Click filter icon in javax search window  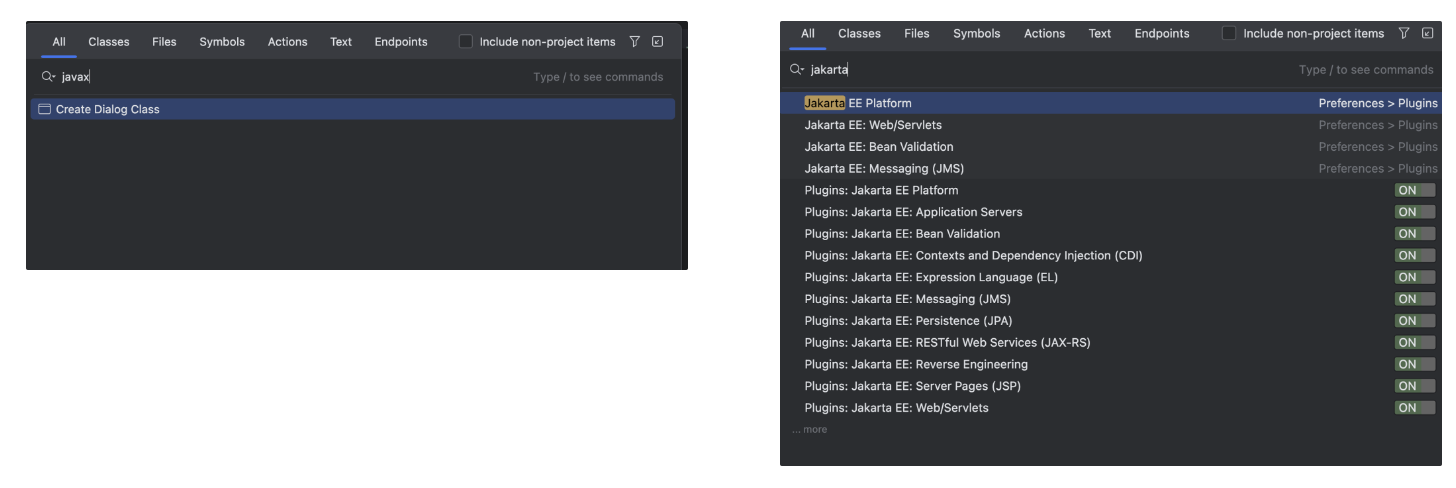[x=634, y=42]
